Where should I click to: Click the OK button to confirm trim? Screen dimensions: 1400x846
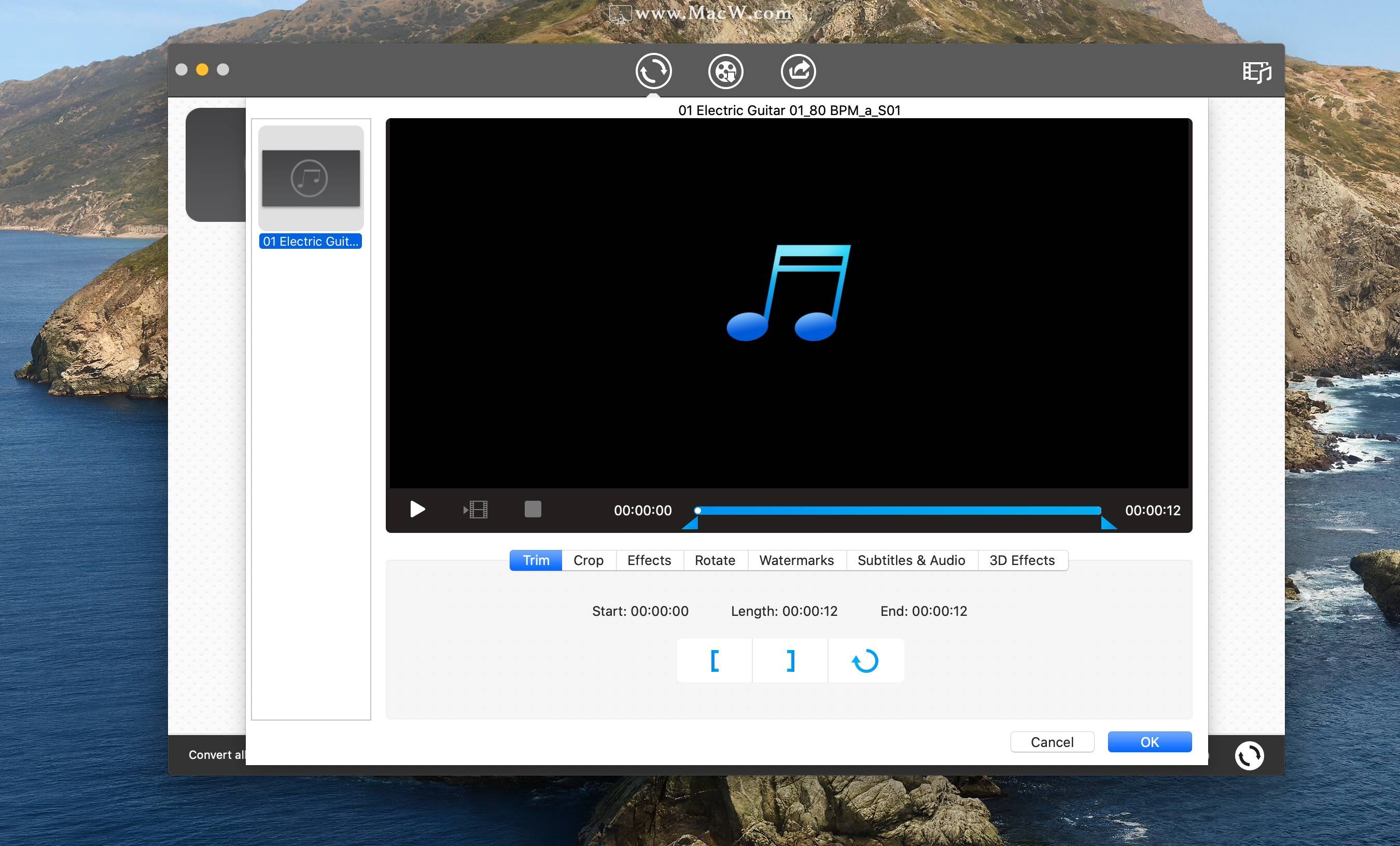click(1149, 741)
